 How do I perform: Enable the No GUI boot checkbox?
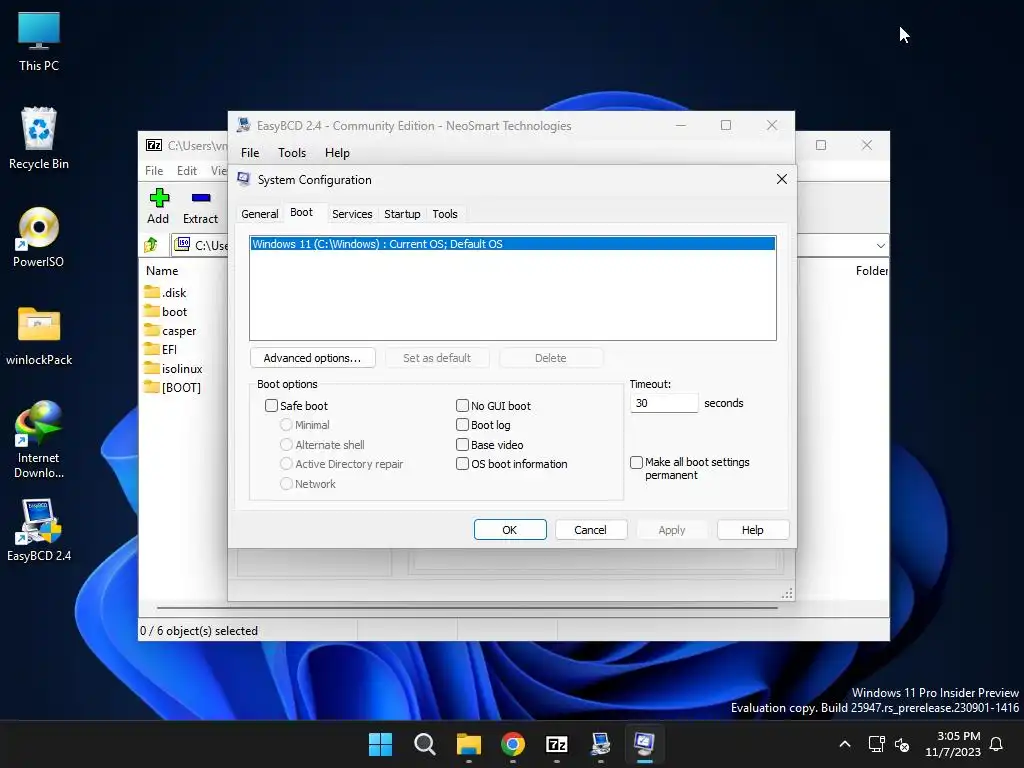tap(462, 406)
